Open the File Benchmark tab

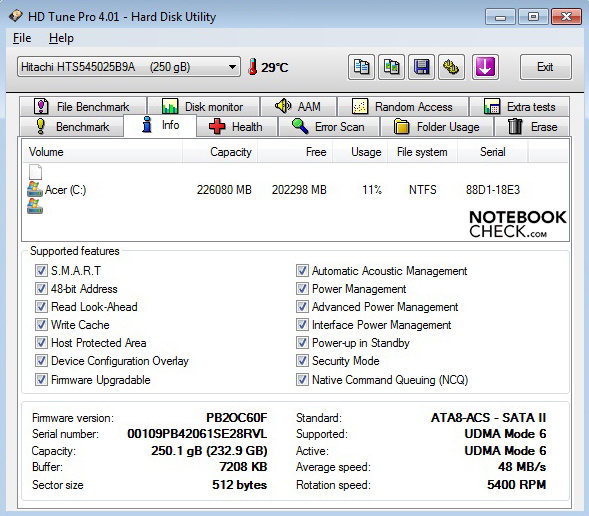coord(83,107)
